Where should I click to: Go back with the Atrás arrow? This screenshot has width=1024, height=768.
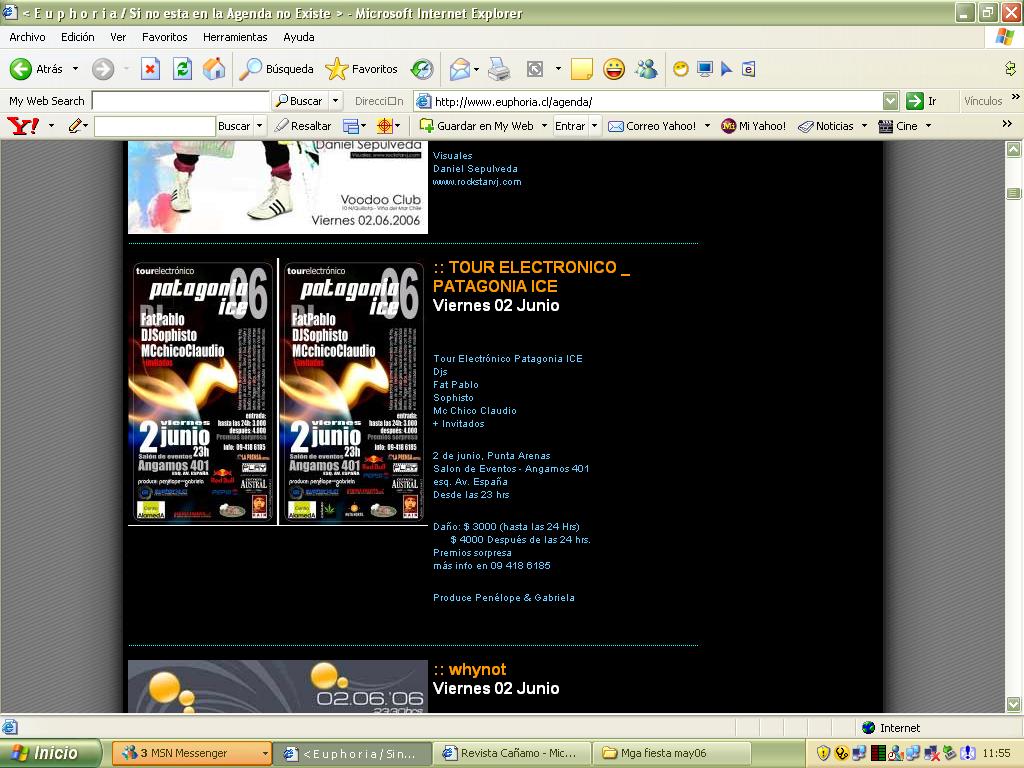tap(36, 69)
